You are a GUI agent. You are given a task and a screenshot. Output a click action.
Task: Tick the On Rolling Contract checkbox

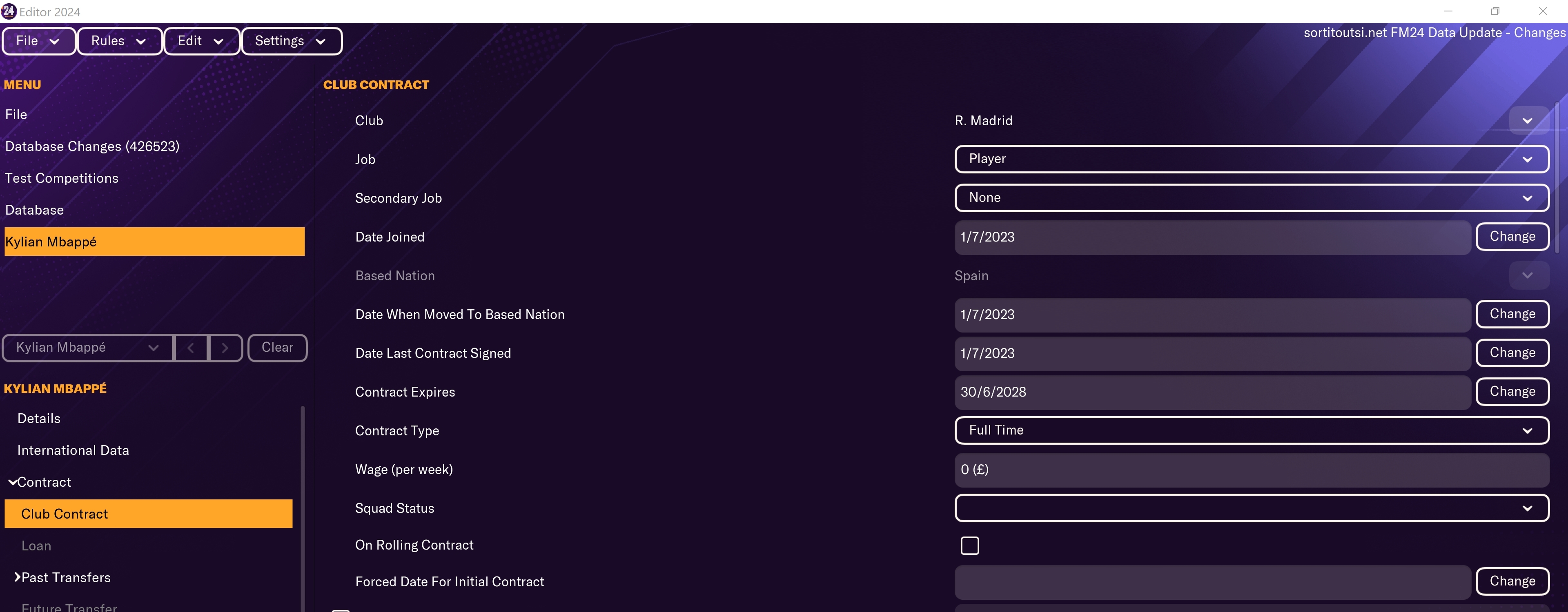pyautogui.click(x=970, y=545)
